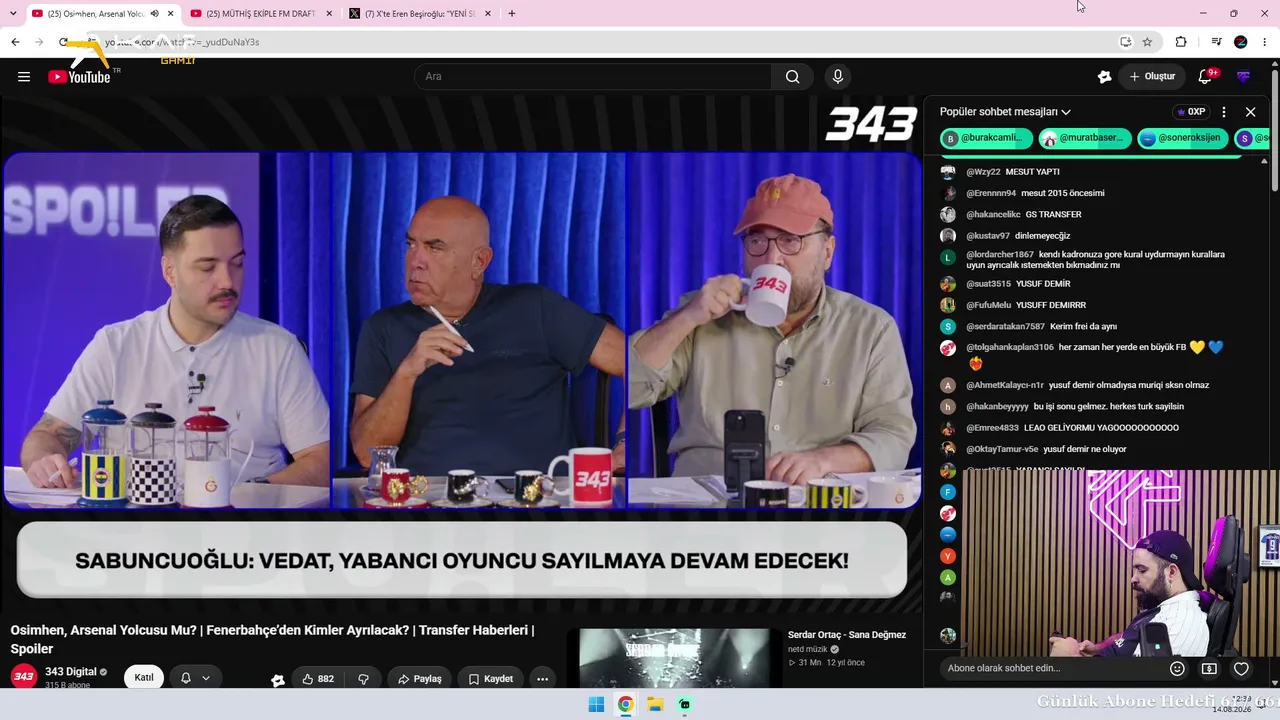Dislike the video
Viewport: 1280px width, 720px height.
tap(364, 679)
